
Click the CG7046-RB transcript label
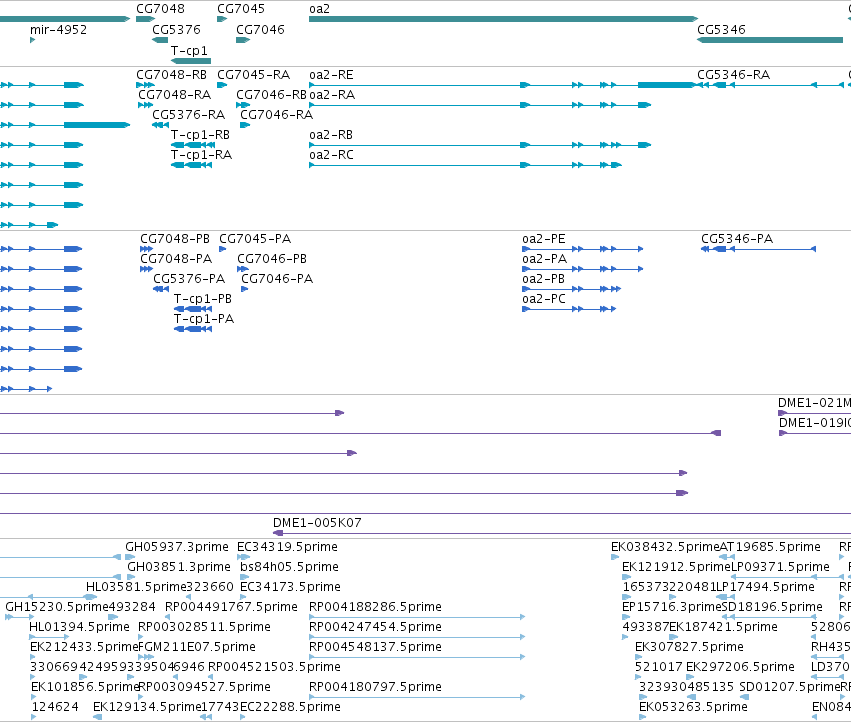pyautogui.click(x=271, y=94)
